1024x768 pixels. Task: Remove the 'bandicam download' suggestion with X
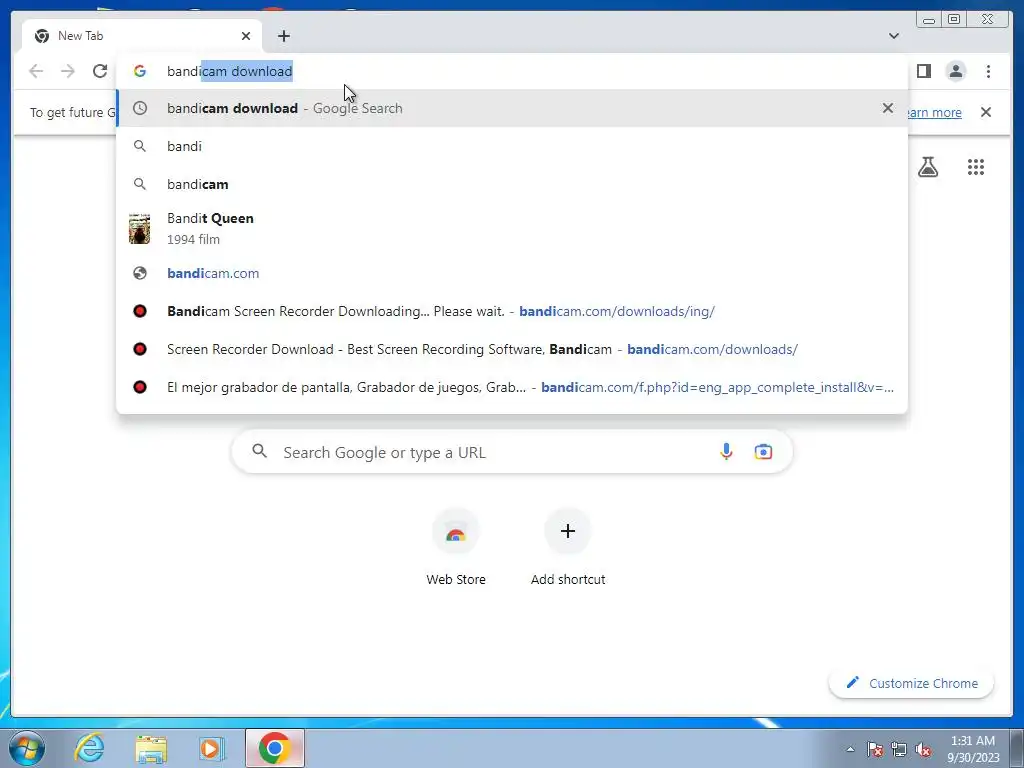coord(888,108)
